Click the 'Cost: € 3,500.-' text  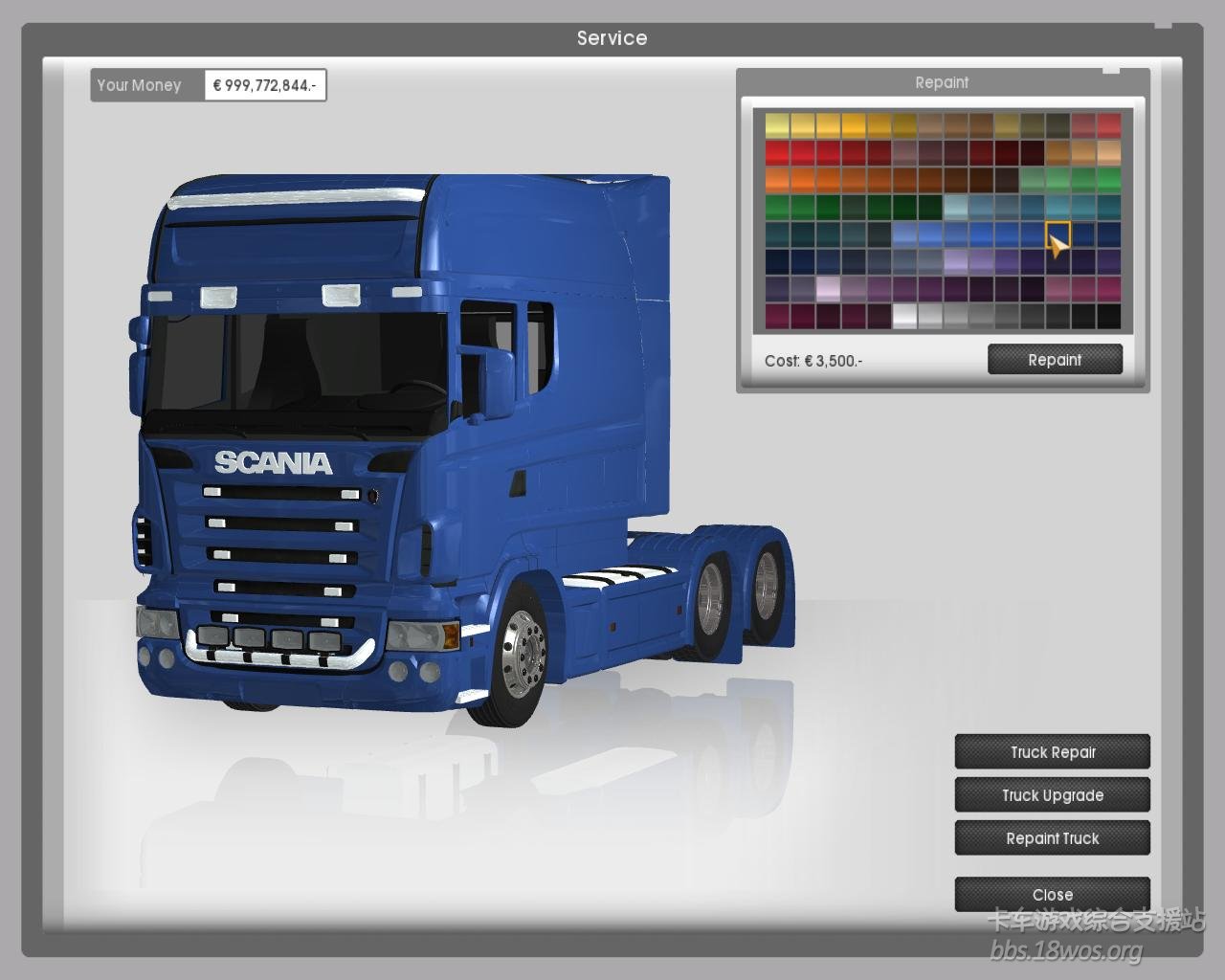(813, 361)
